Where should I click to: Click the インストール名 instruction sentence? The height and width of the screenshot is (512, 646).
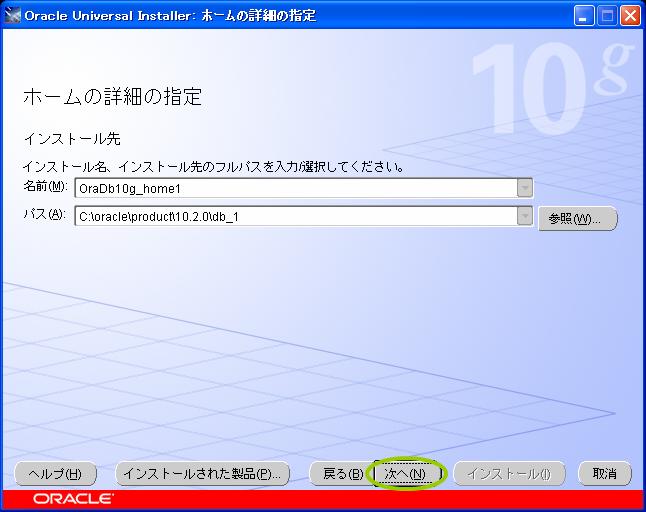pos(213,167)
